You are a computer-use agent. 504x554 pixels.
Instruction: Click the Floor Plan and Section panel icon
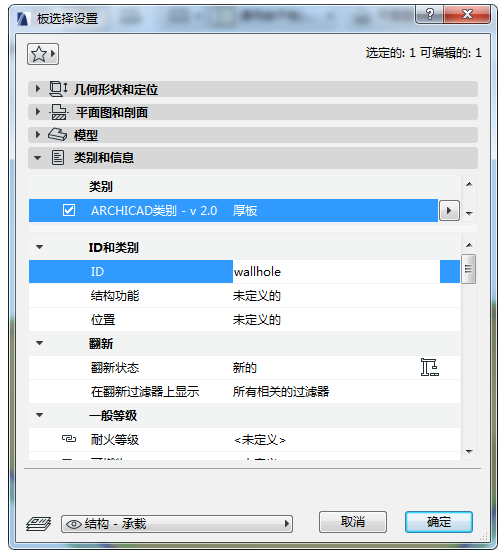point(58,112)
